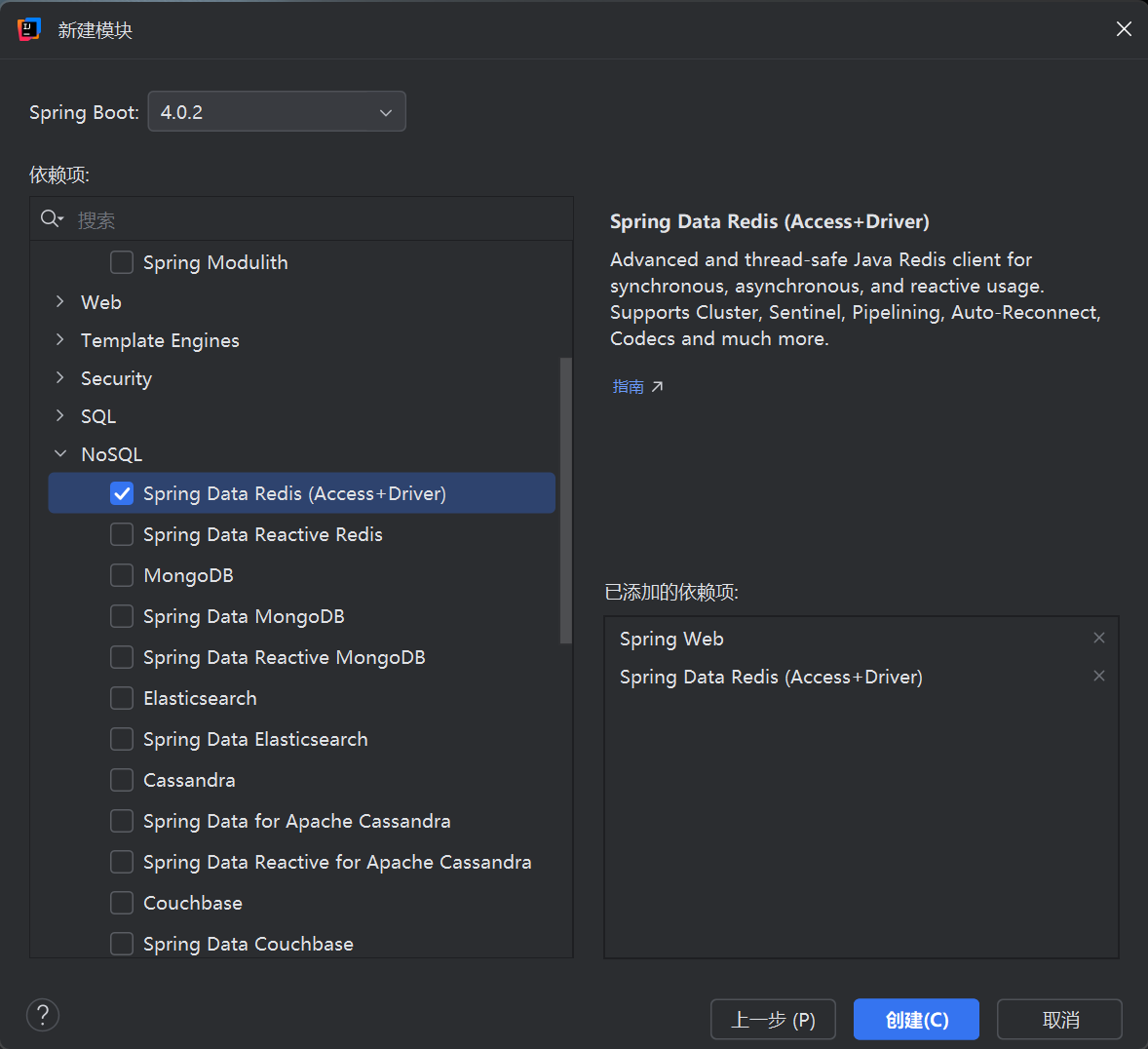Remove Spring Data Redis from added dependencies
This screenshot has width=1148, height=1049.
coord(1099,677)
